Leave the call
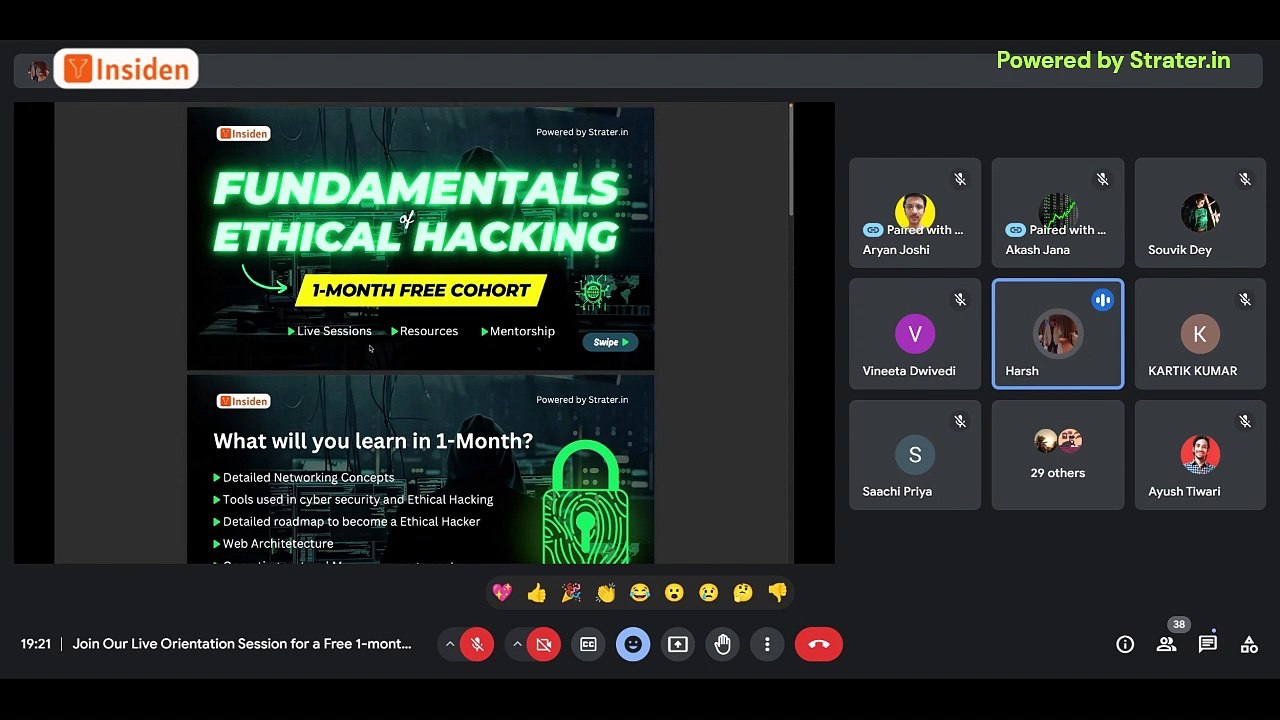Image resolution: width=1280 pixels, height=720 pixels. click(819, 645)
